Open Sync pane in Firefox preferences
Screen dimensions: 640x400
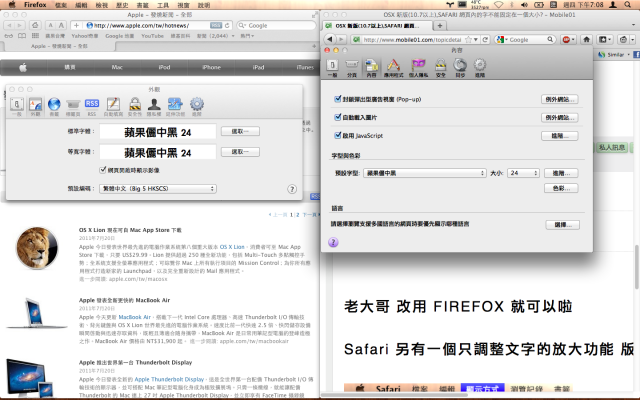click(460, 68)
